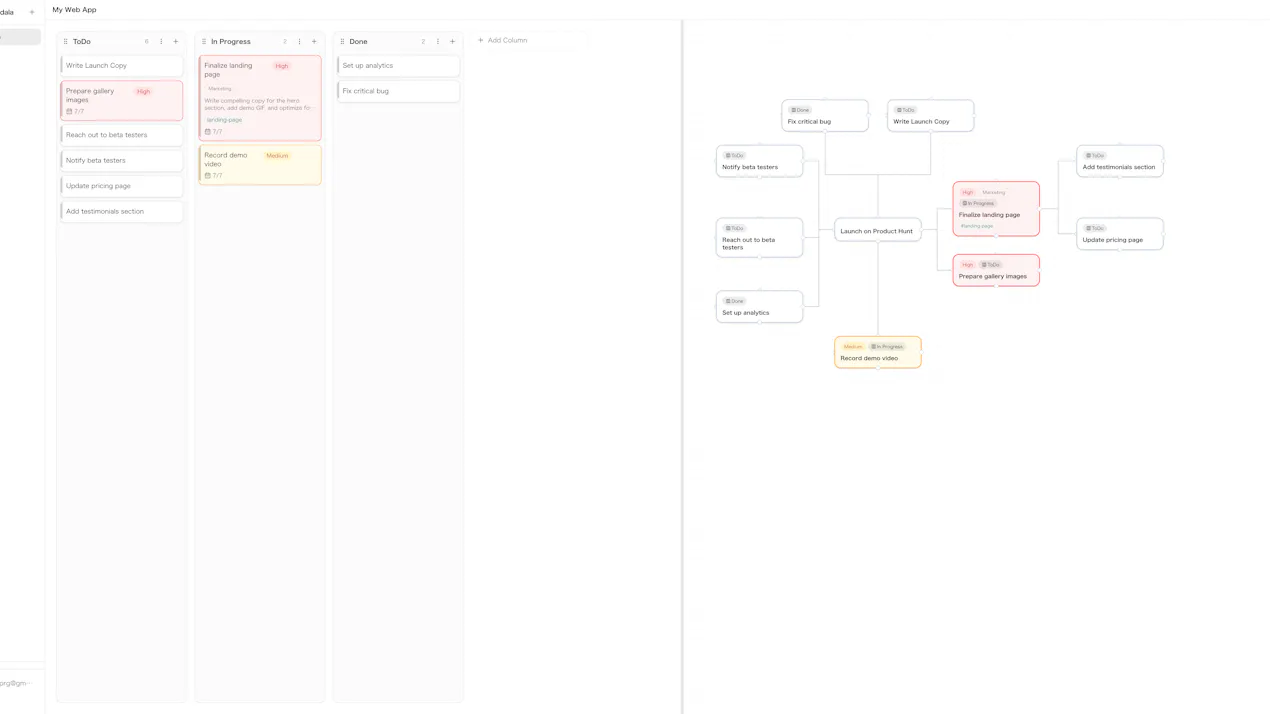Screen dimensions: 1270x714
Task: Click the Medium priority tag on Record demo video card
Action: 277,156
